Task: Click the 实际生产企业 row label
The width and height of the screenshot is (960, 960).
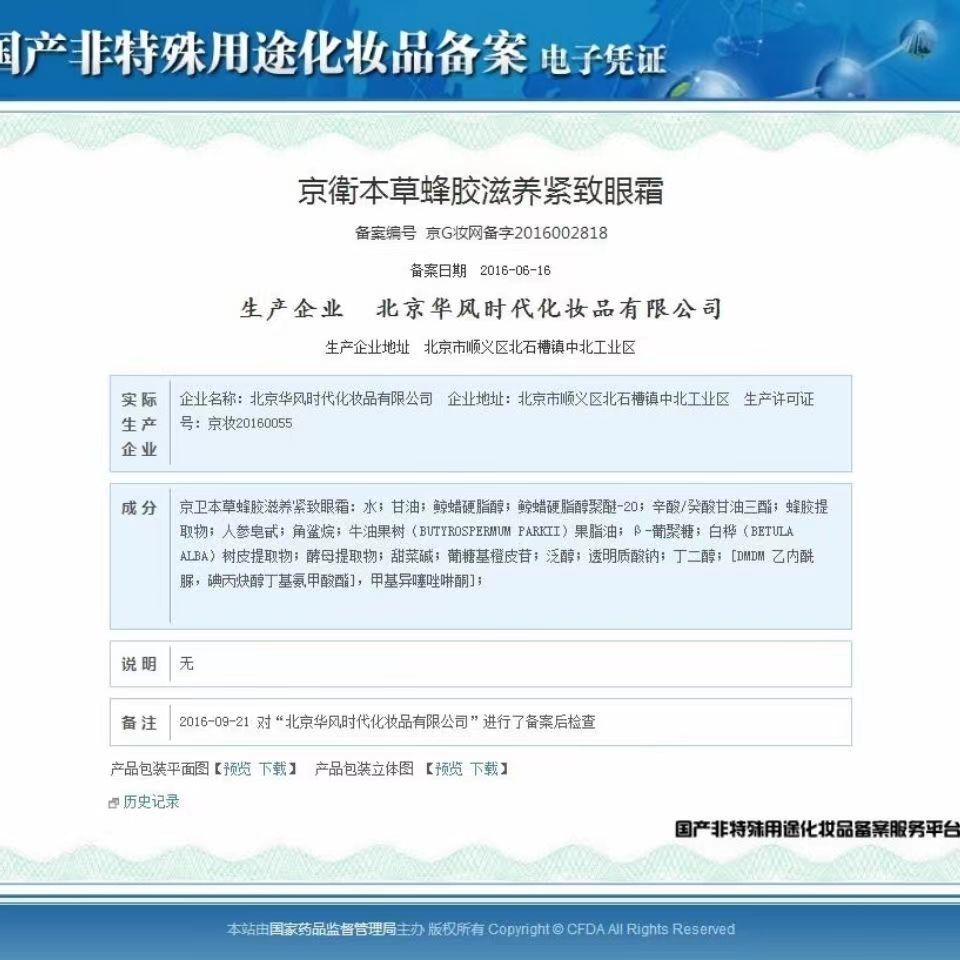Action: 139,424
